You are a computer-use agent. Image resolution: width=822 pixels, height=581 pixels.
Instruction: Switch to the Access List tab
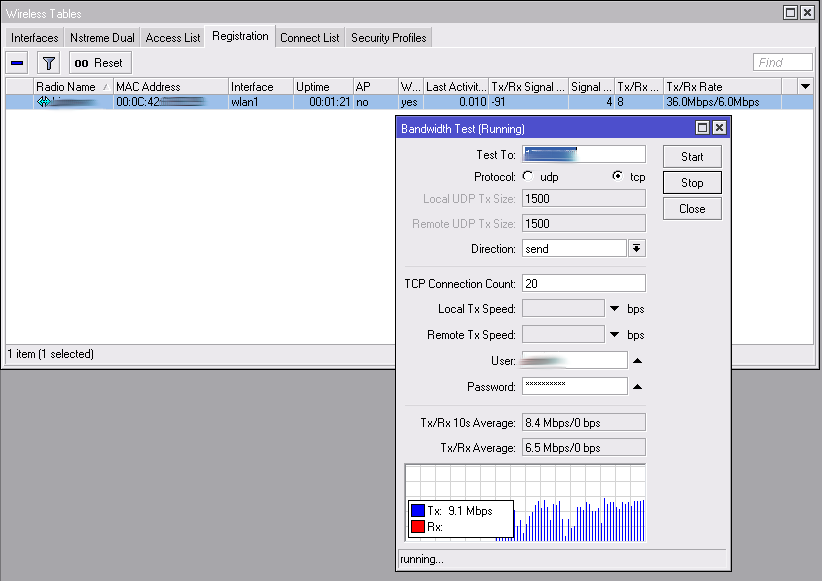click(173, 38)
